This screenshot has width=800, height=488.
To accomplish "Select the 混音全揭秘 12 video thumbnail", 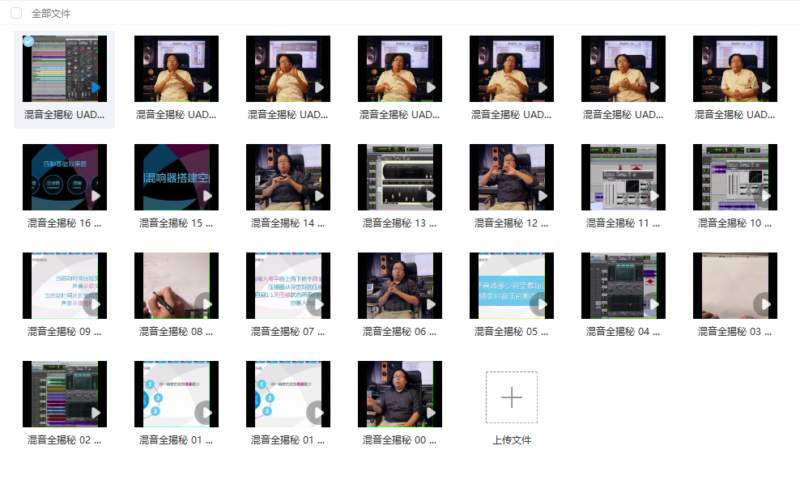I will [x=511, y=177].
